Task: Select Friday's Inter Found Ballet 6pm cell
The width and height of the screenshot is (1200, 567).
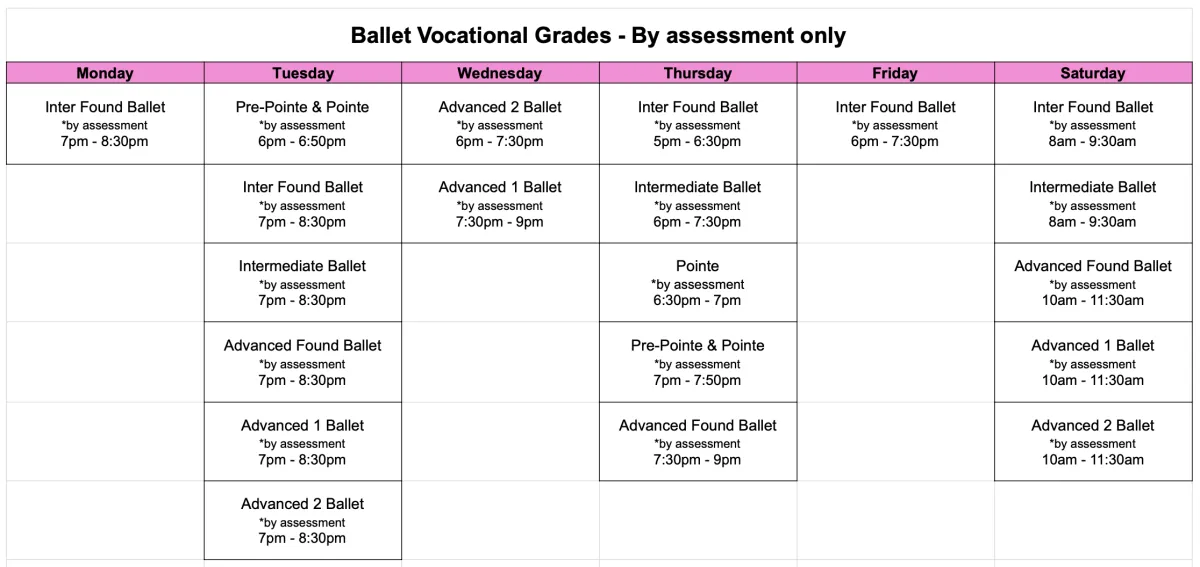Action: click(895, 124)
